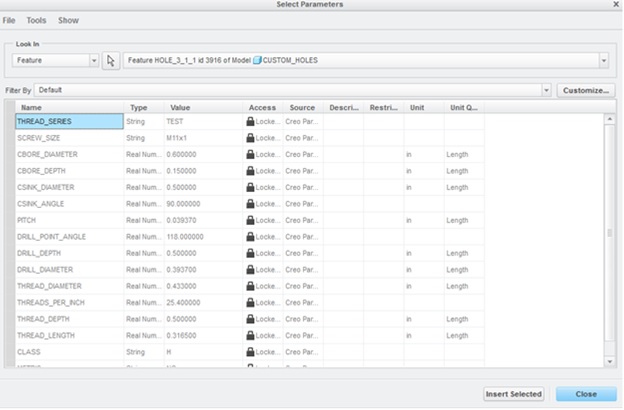The width and height of the screenshot is (624, 410).
Task: Select the CLASS parameter name
Action: pos(29,352)
